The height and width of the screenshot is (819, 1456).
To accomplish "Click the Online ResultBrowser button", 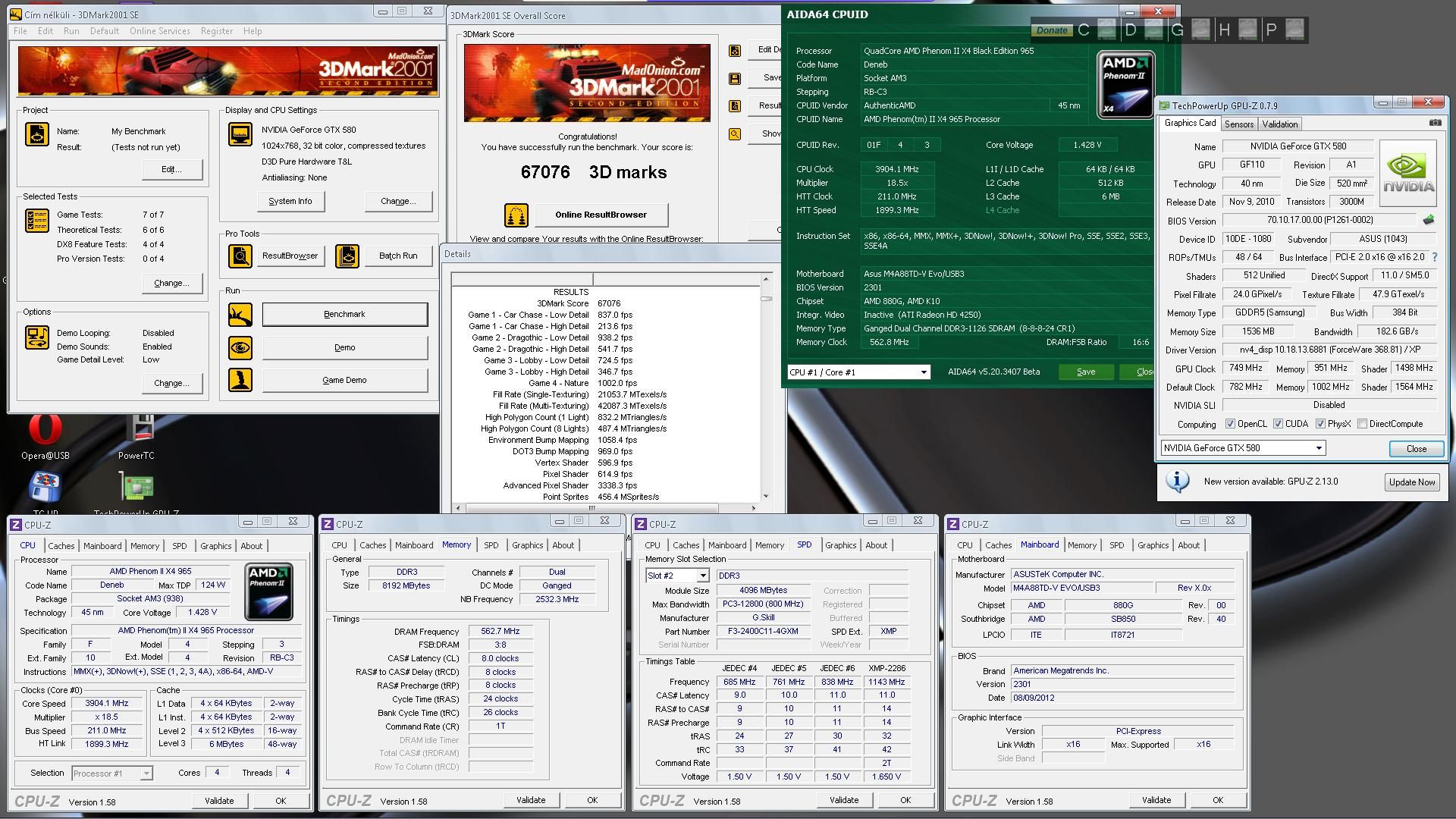I will (x=601, y=215).
